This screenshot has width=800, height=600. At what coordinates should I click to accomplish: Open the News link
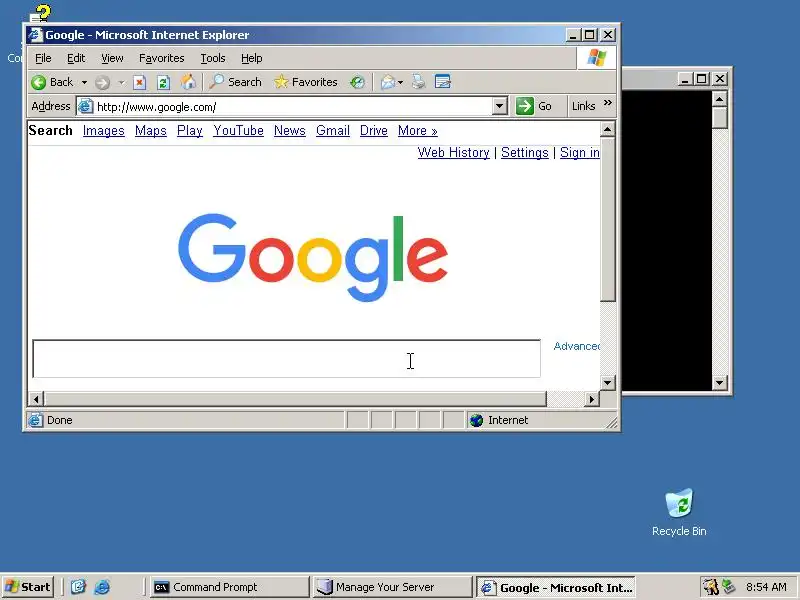click(290, 131)
